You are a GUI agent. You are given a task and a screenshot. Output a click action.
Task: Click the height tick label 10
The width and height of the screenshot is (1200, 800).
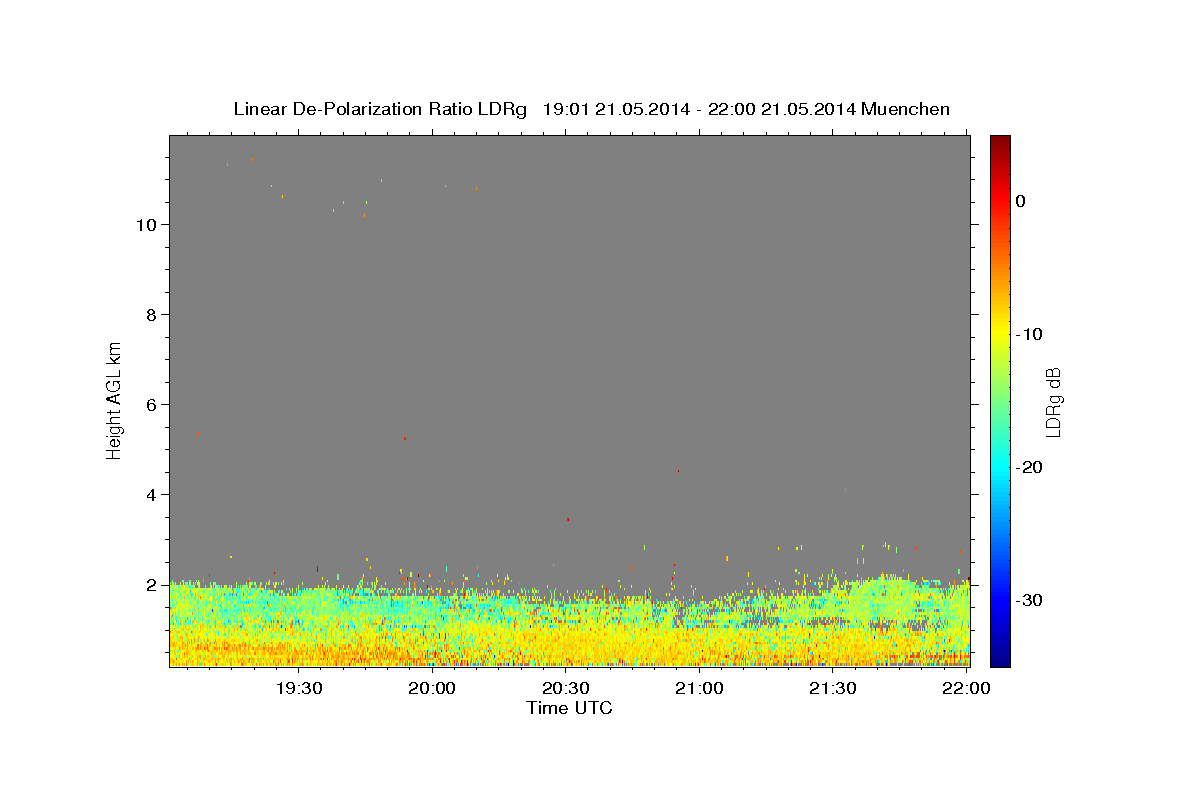pyautogui.click(x=145, y=225)
